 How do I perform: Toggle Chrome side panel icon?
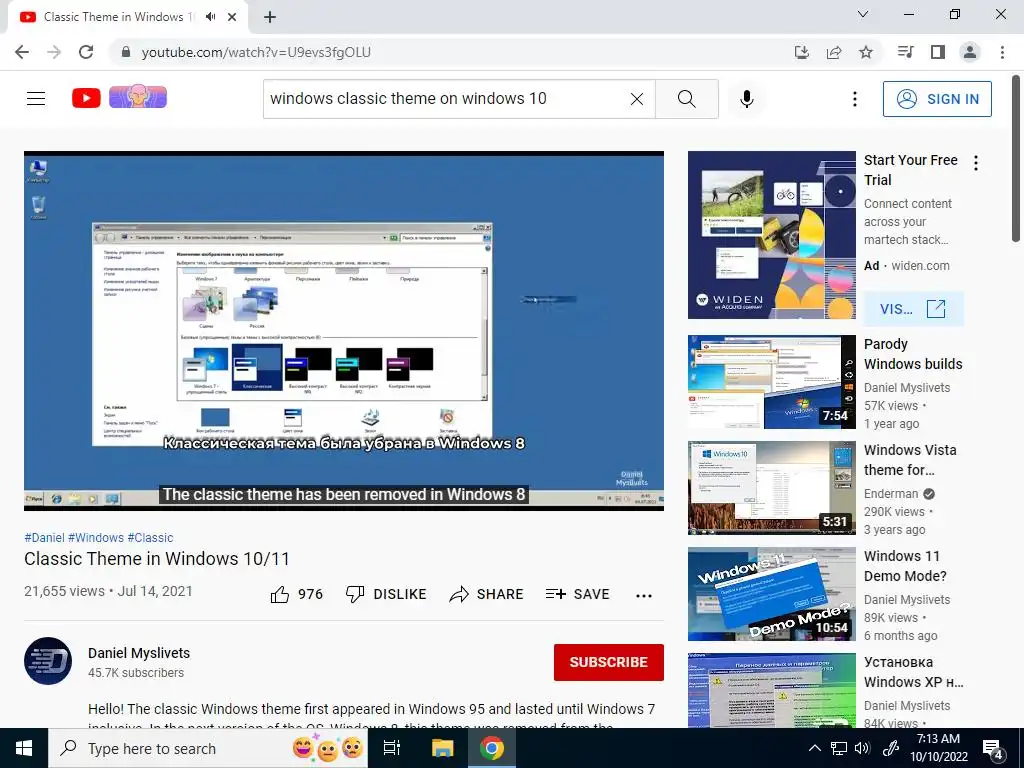tap(938, 52)
